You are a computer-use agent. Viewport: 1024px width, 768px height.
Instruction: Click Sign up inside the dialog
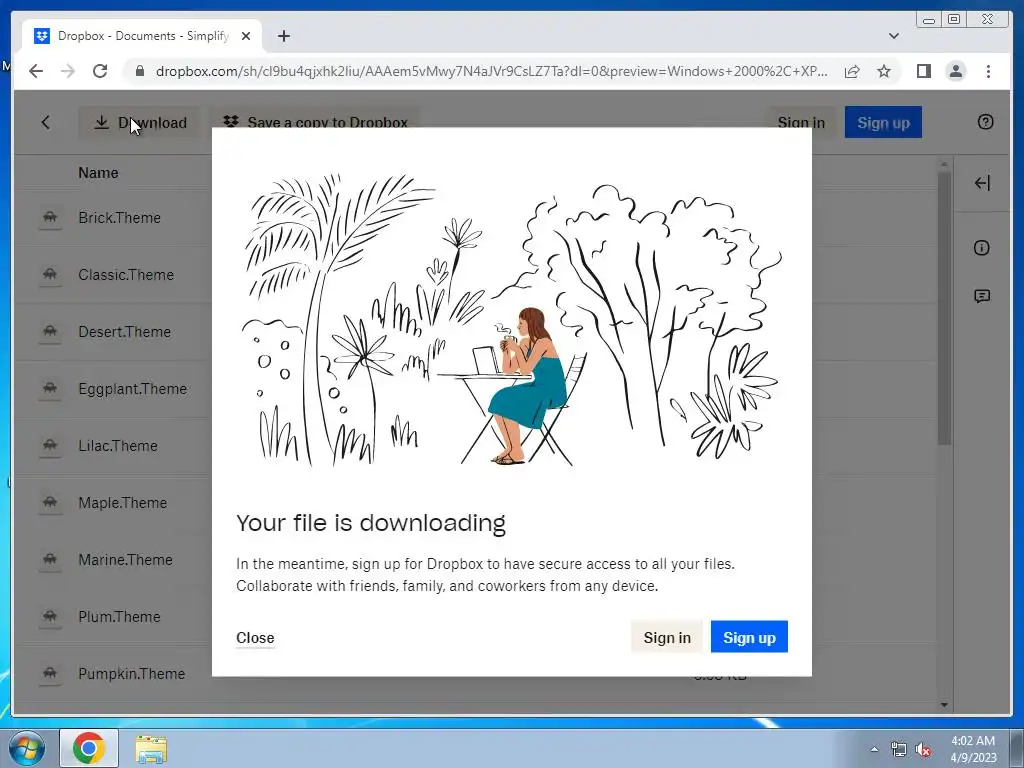pos(749,637)
